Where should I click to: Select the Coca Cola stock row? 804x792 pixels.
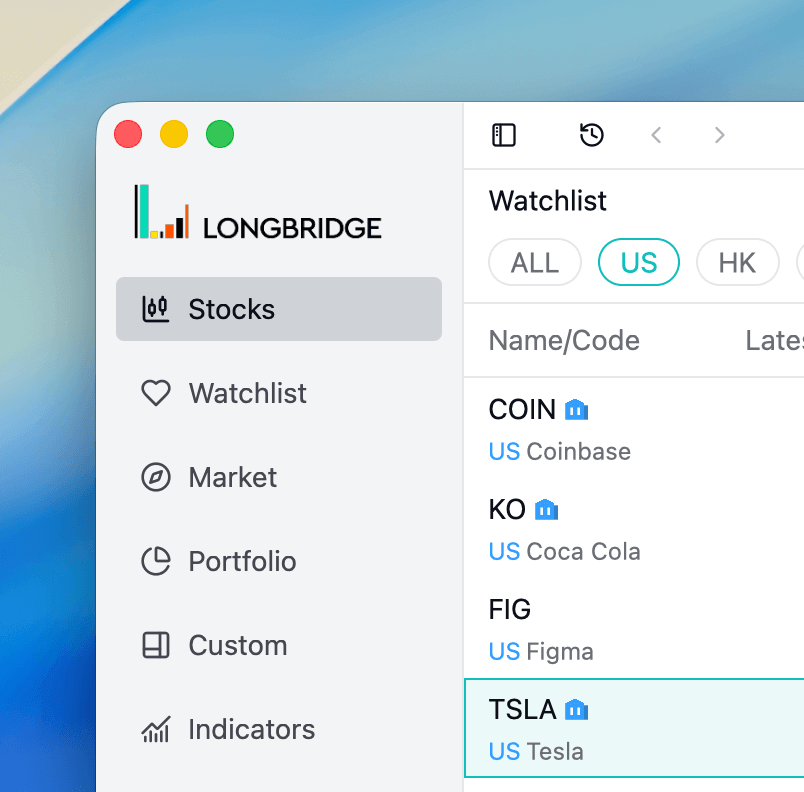(634, 529)
